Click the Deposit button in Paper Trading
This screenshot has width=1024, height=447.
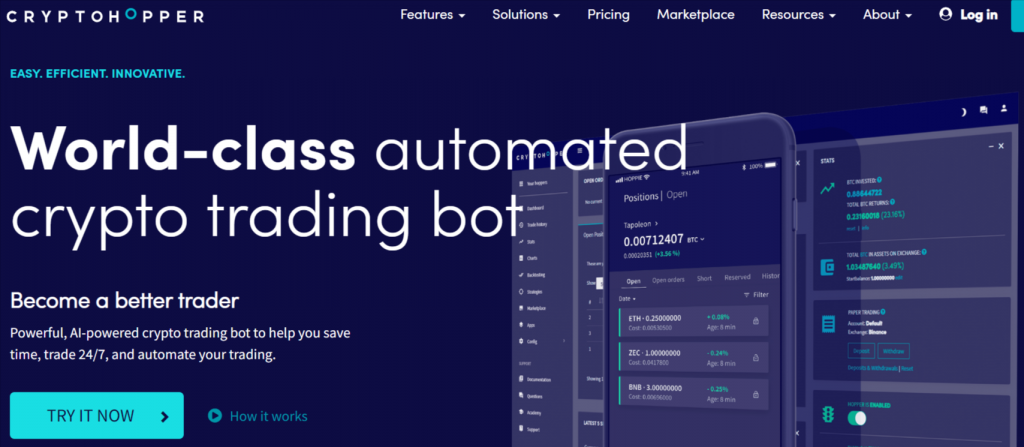pyautogui.click(x=861, y=351)
